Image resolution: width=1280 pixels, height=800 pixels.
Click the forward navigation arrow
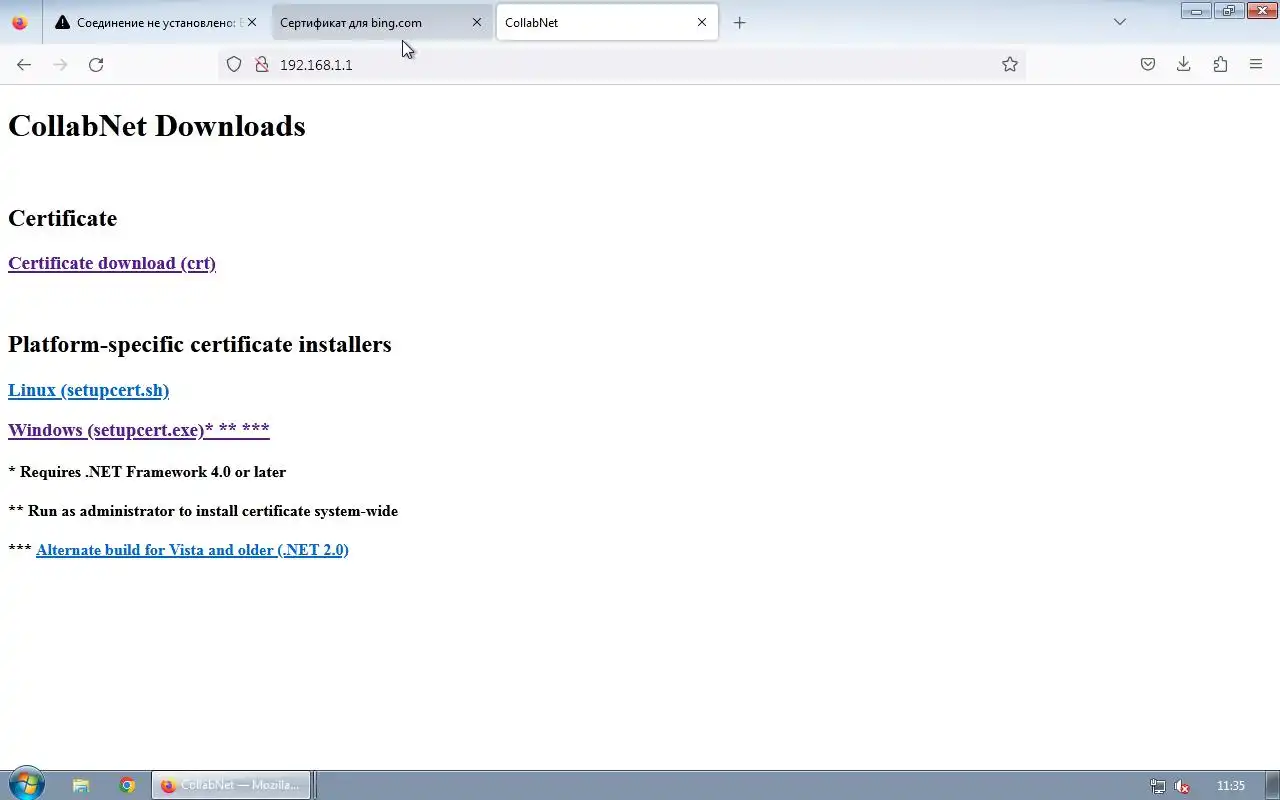click(60, 64)
